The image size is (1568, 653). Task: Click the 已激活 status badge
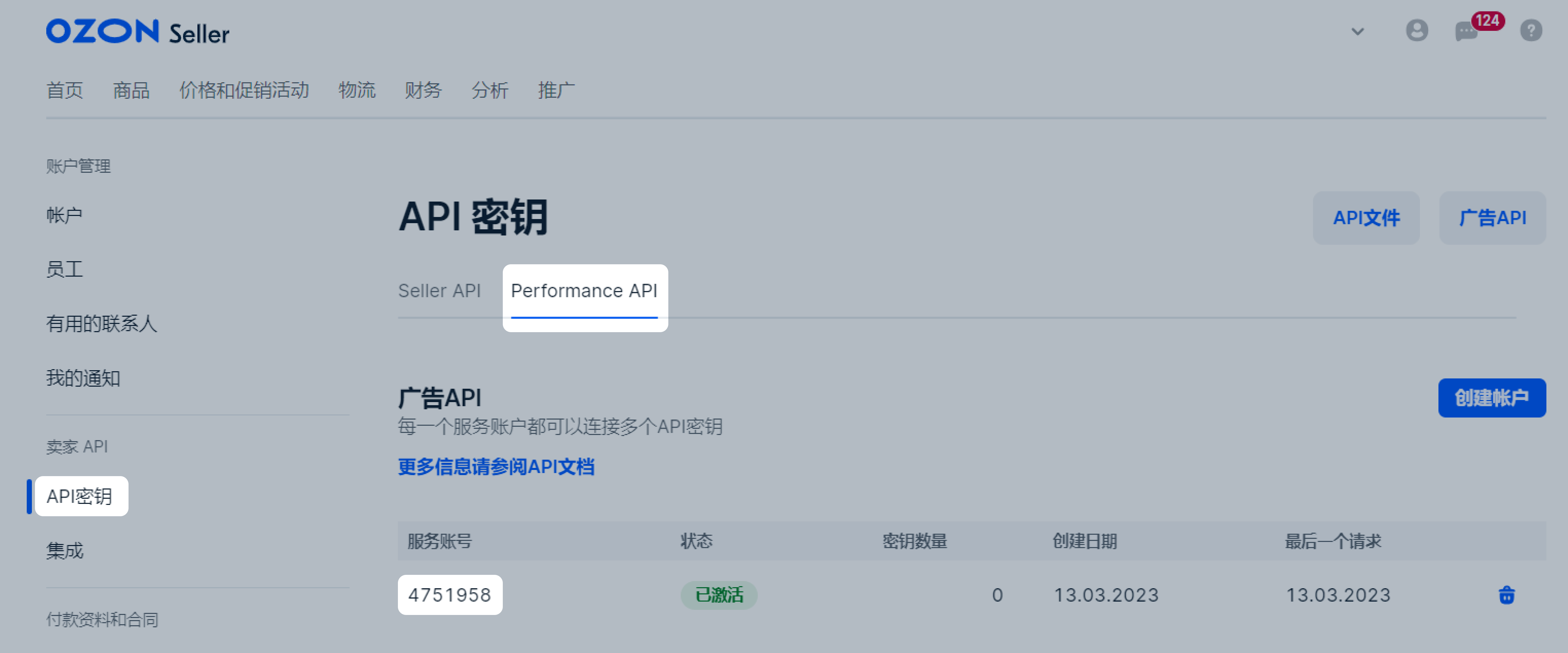click(x=719, y=595)
